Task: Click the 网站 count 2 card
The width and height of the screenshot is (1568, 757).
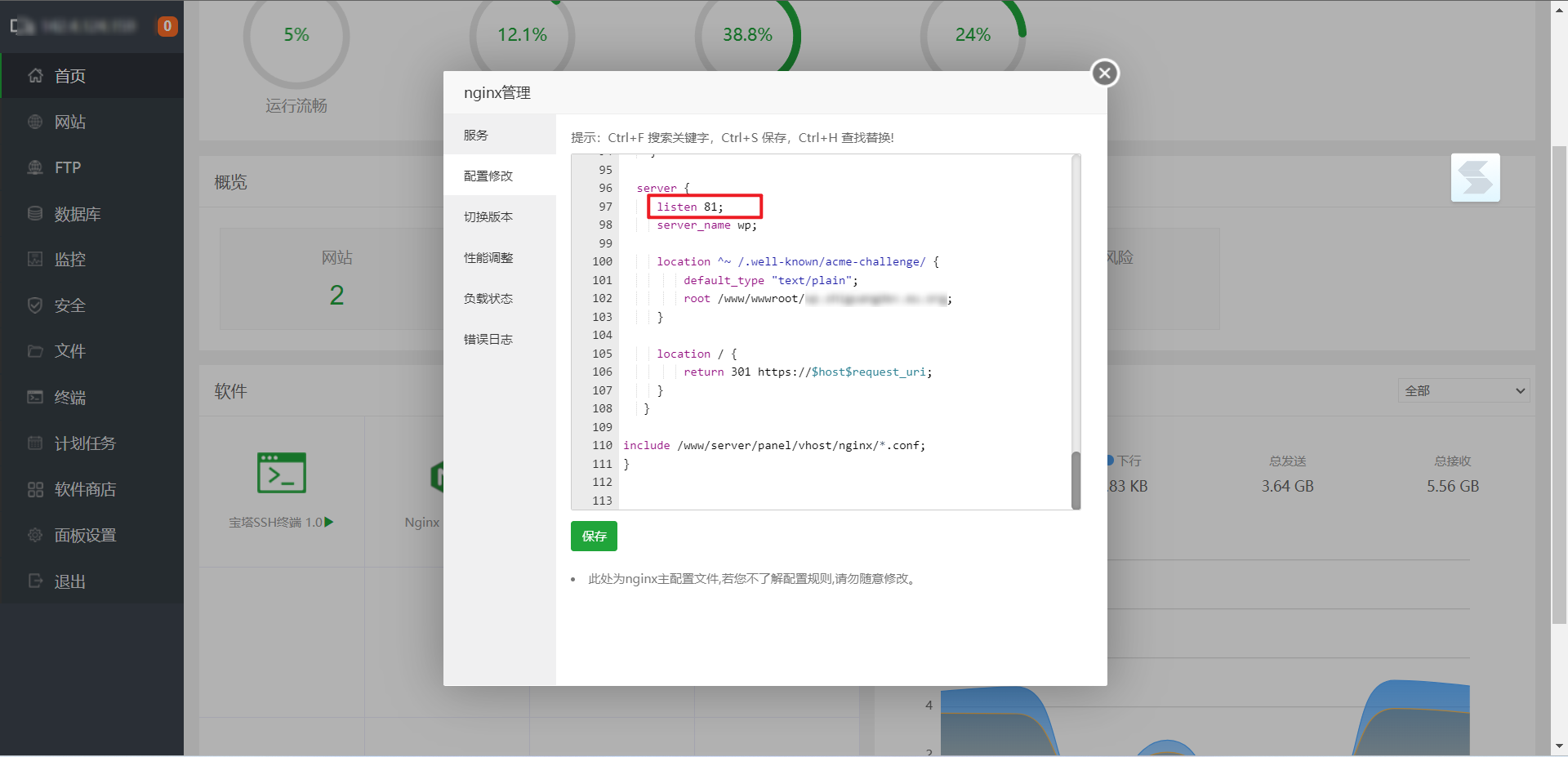Action: (336, 278)
